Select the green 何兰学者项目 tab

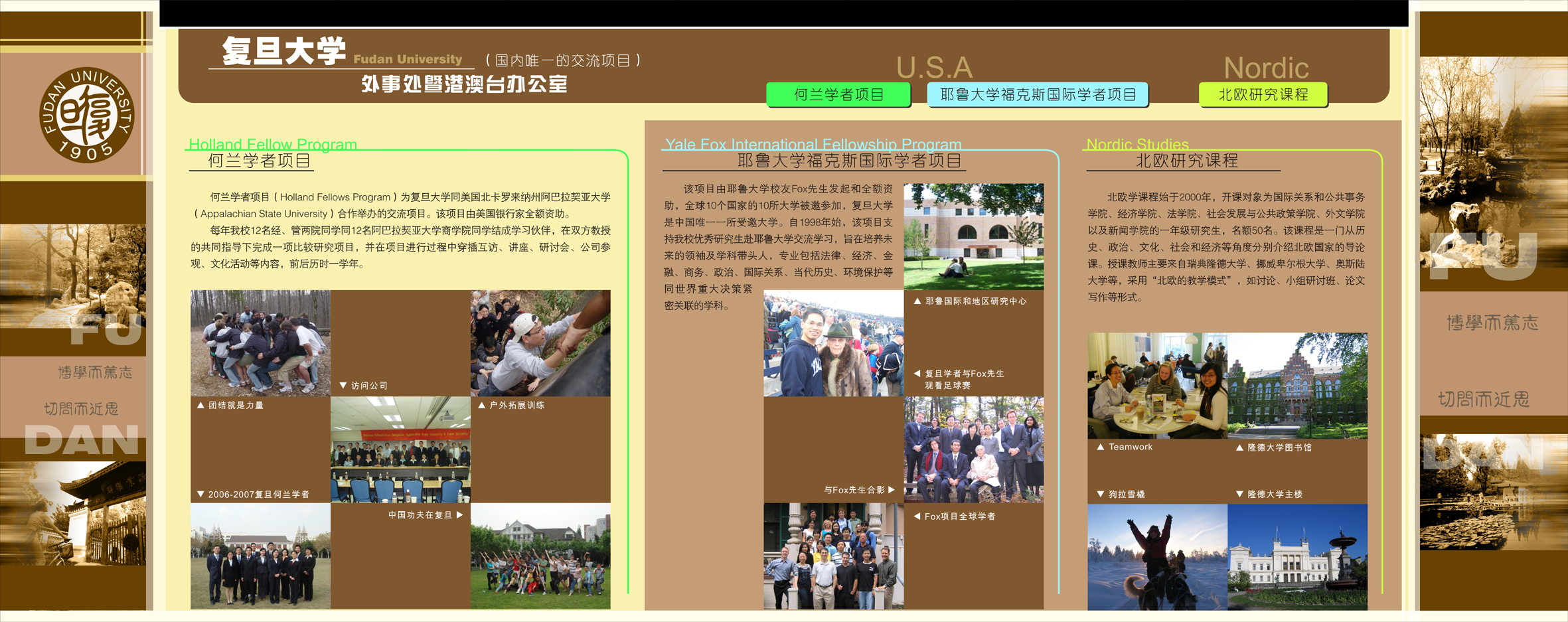click(x=838, y=95)
